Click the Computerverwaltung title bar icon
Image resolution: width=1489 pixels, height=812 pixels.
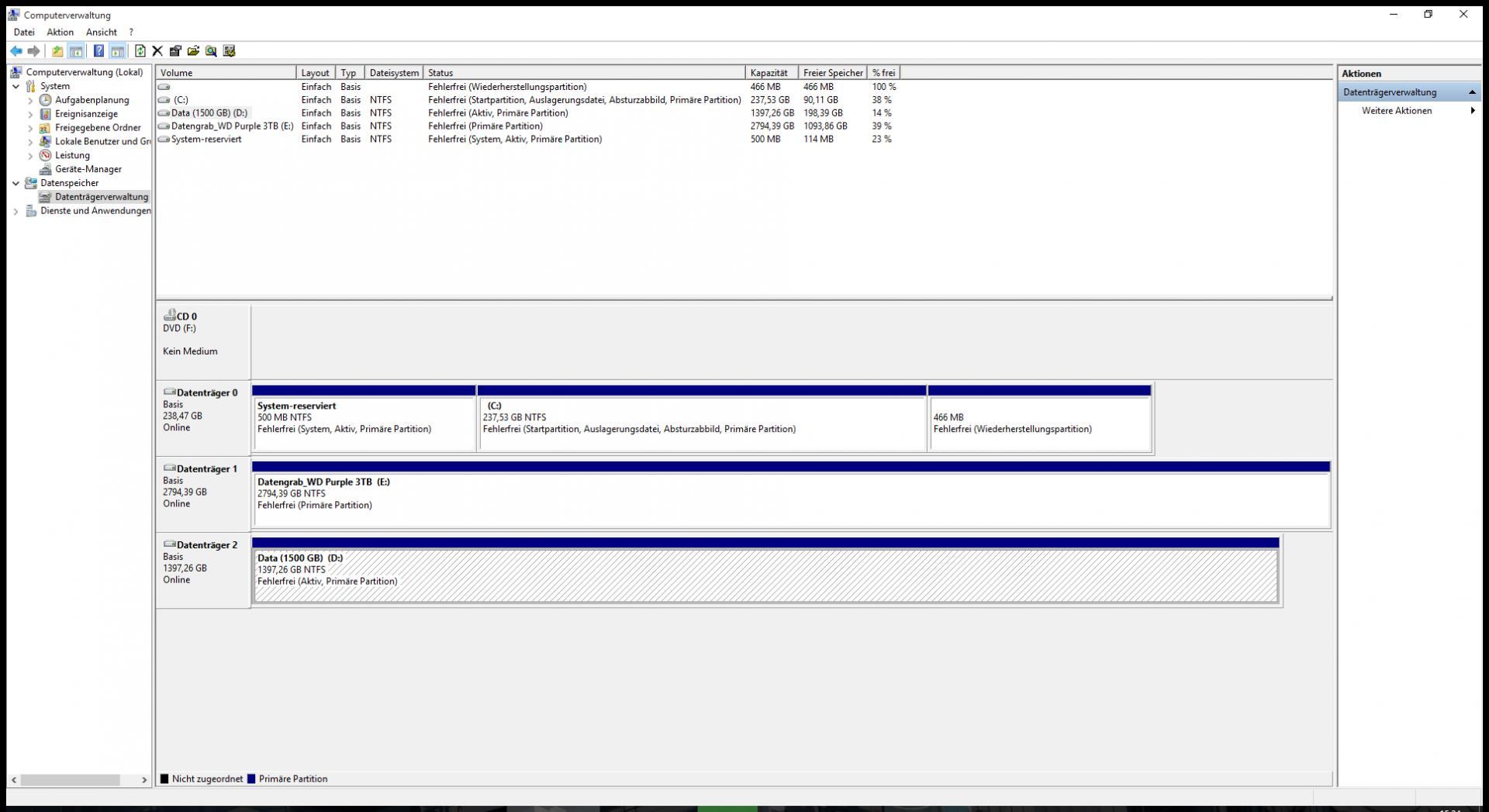13,15
